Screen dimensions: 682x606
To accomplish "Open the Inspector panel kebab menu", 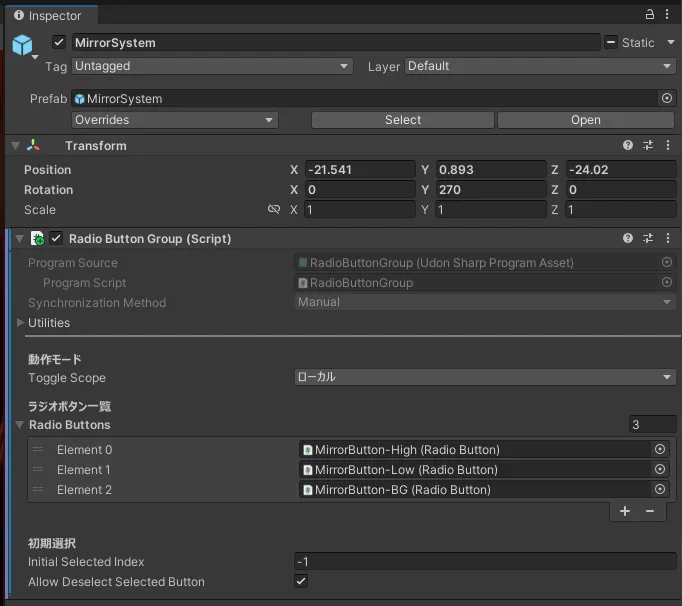I will click(x=667, y=14).
